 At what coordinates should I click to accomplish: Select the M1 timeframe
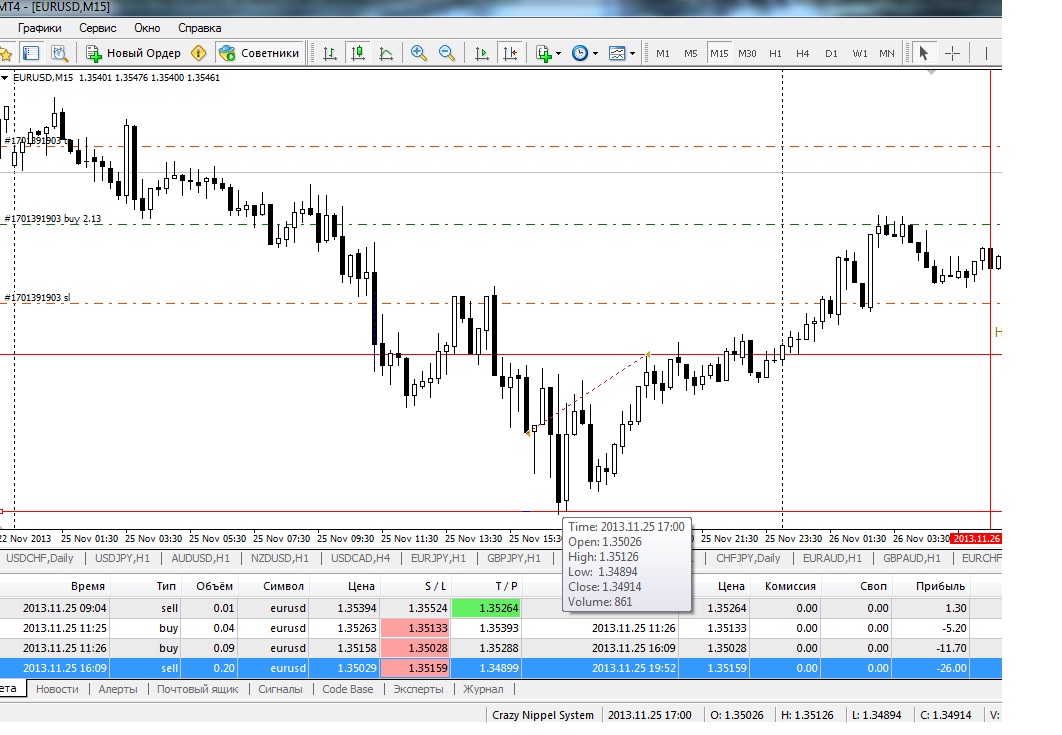click(x=663, y=54)
